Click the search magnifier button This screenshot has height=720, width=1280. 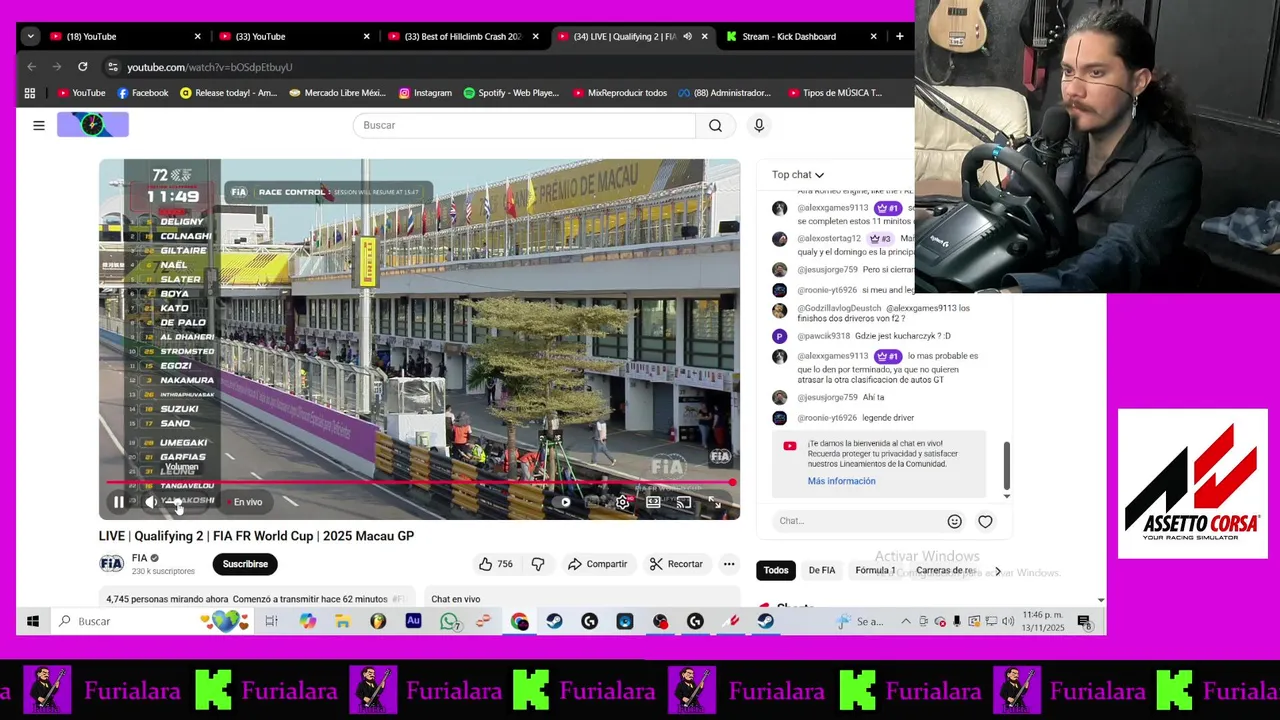[715, 125]
